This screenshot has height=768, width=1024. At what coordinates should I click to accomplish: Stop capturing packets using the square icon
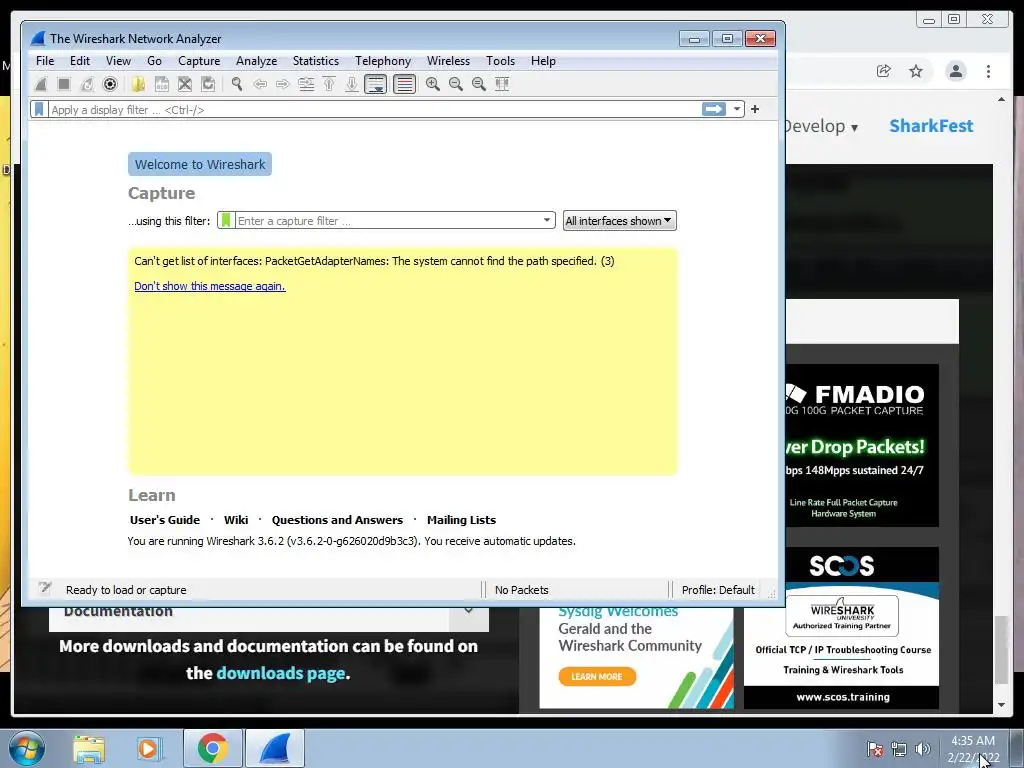tap(63, 84)
